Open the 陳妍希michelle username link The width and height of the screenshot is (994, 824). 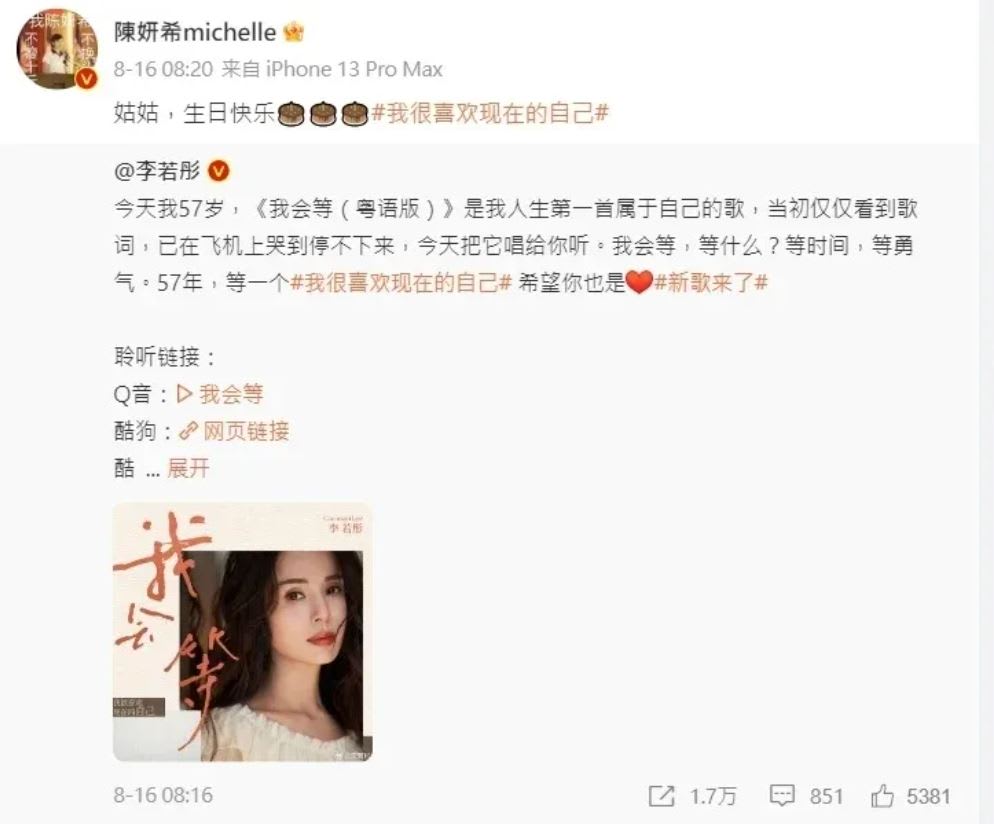[x=195, y=32]
